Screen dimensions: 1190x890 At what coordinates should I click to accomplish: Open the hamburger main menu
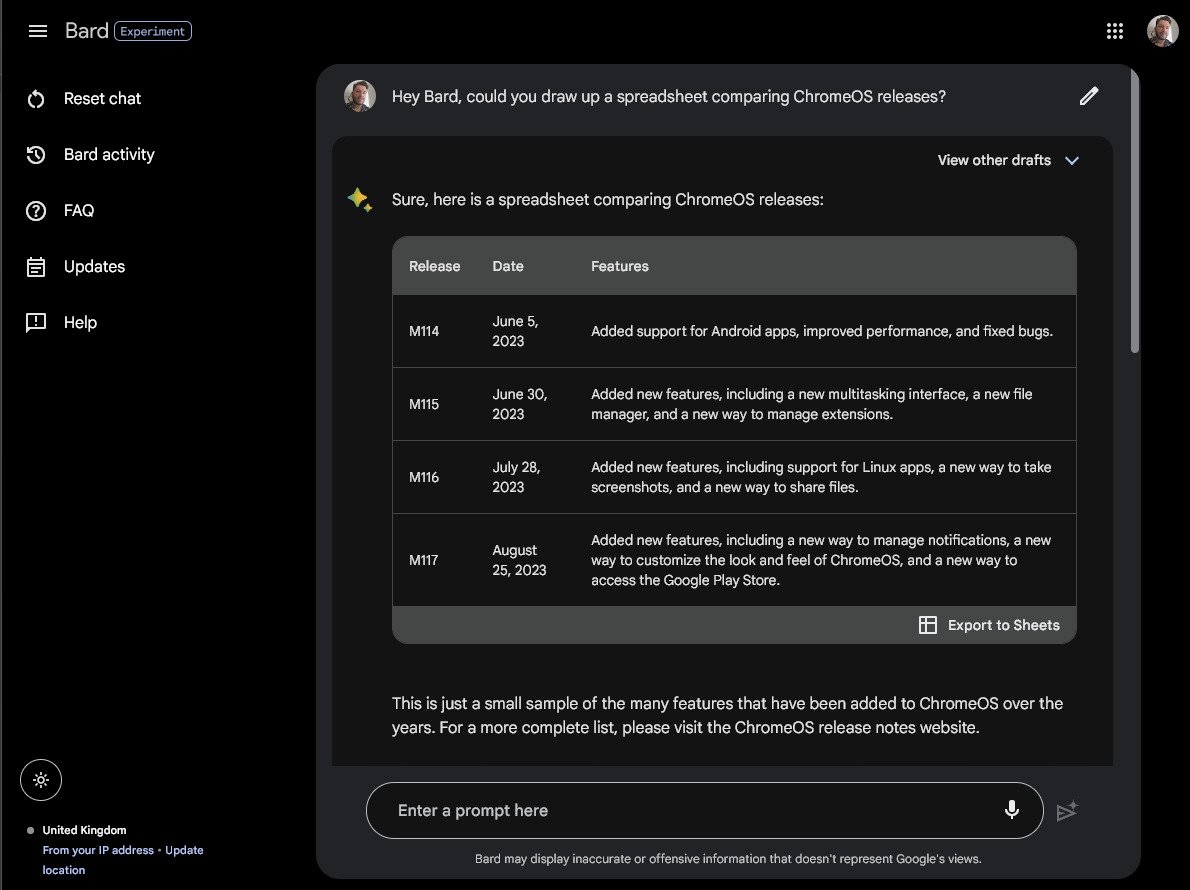point(38,31)
